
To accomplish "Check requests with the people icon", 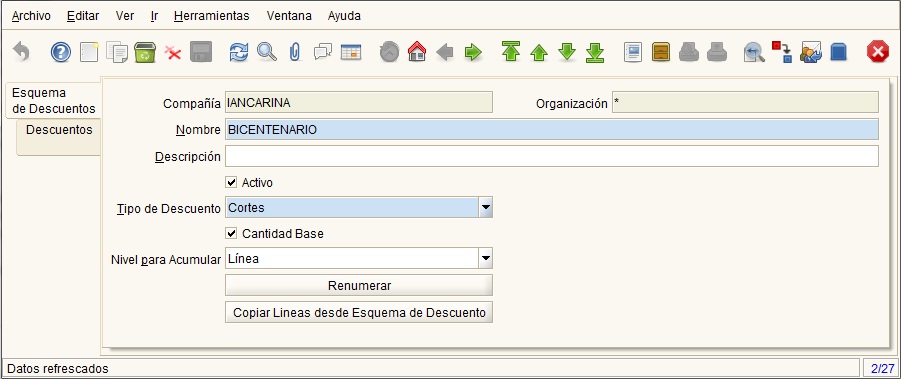I will (810, 52).
